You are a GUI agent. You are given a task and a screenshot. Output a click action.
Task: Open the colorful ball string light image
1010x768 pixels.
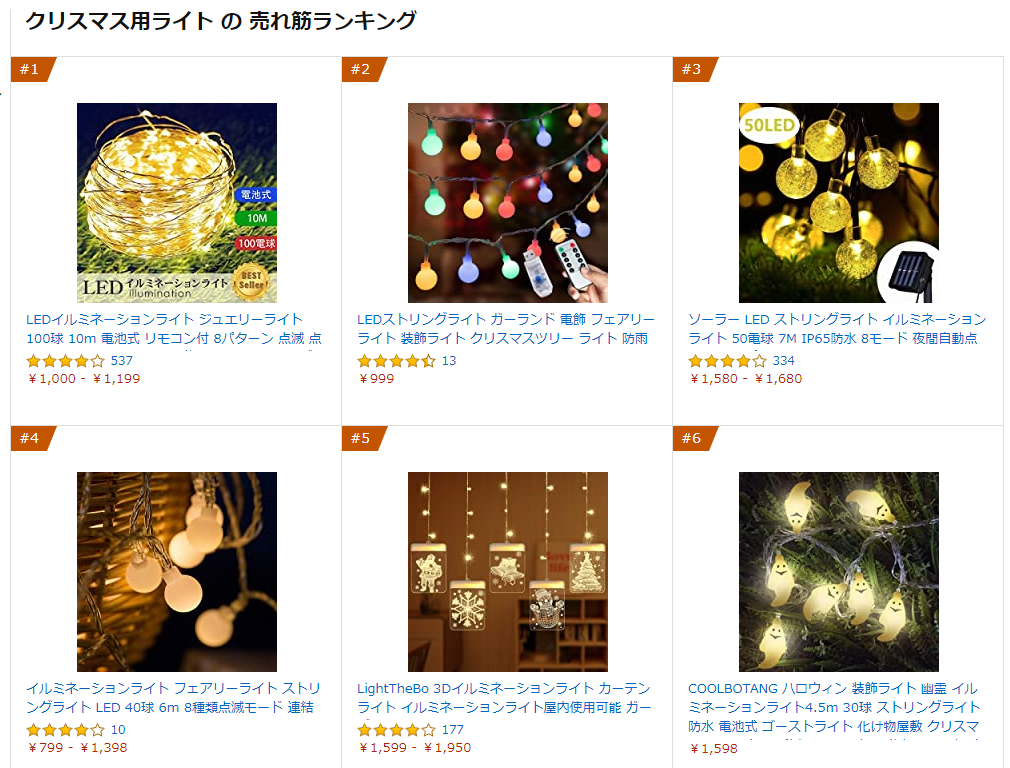point(508,202)
